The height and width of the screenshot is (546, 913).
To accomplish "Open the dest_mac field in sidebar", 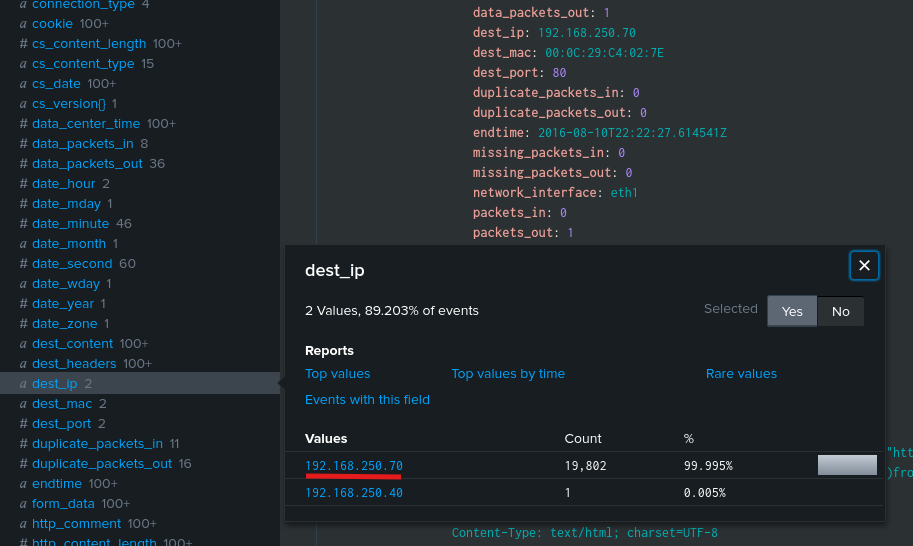I will [x=62, y=404].
